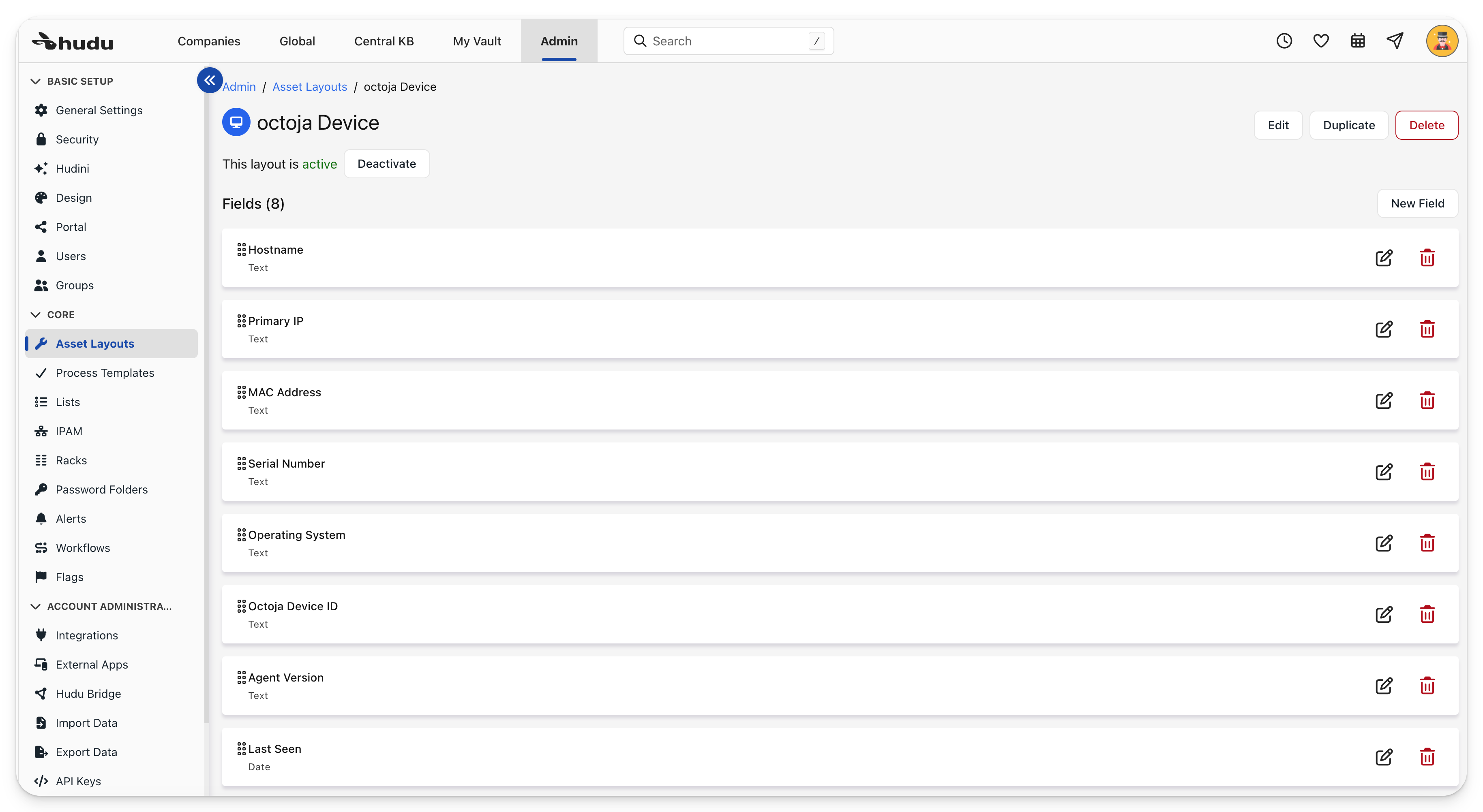This screenshot has height=812, width=1483.
Task: Open Workflows in sidebar
Action: pos(111,548)
